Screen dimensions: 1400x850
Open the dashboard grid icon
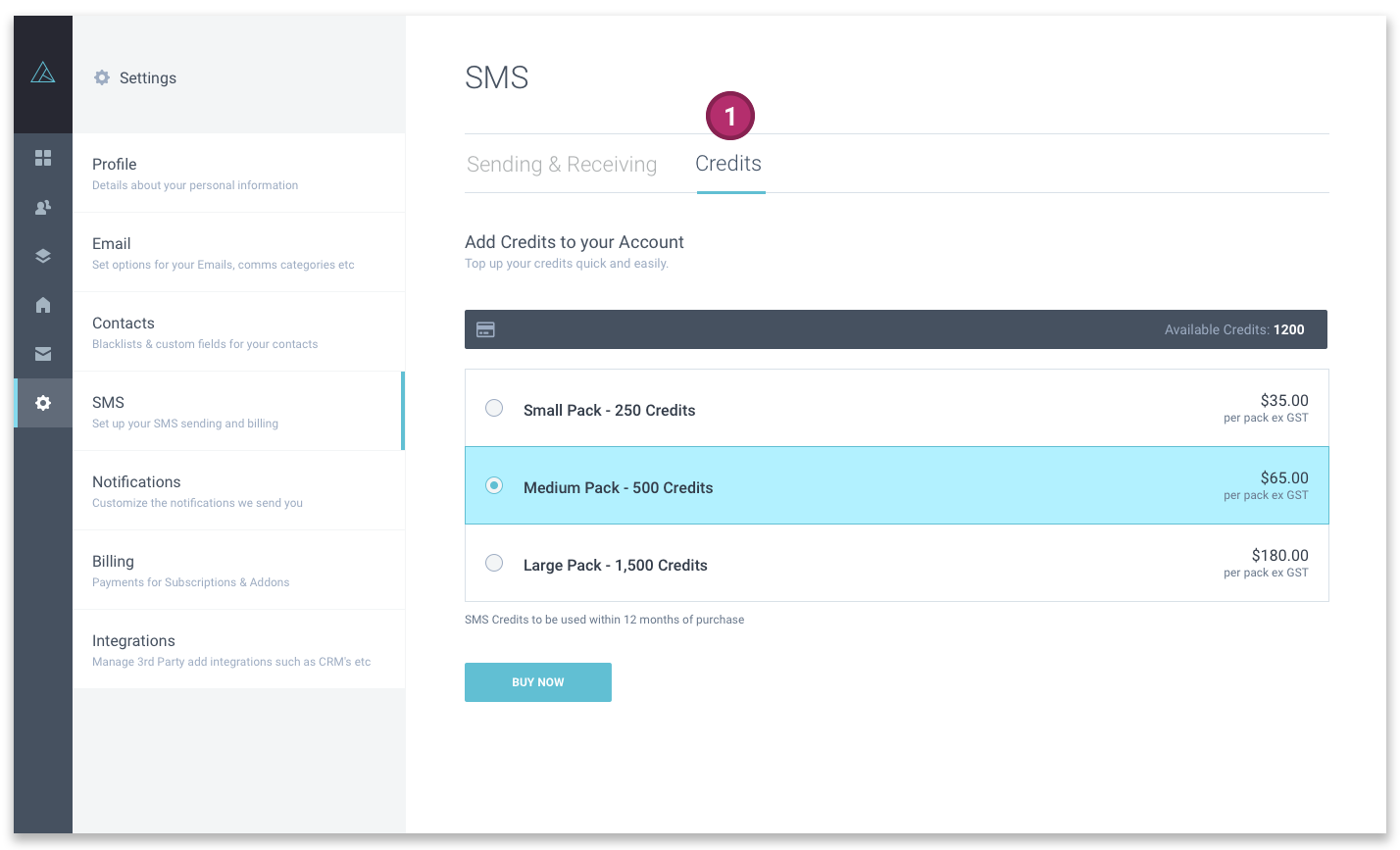pyautogui.click(x=43, y=158)
